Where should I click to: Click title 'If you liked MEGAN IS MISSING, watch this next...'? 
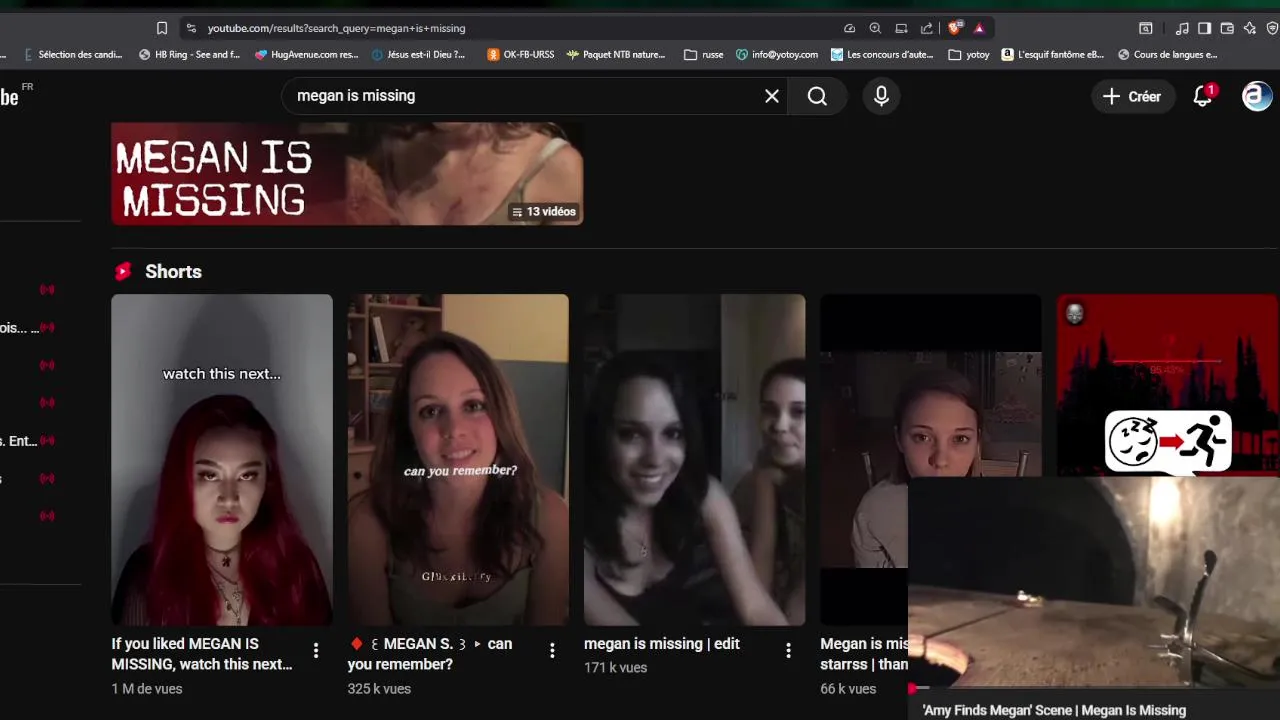click(202, 654)
